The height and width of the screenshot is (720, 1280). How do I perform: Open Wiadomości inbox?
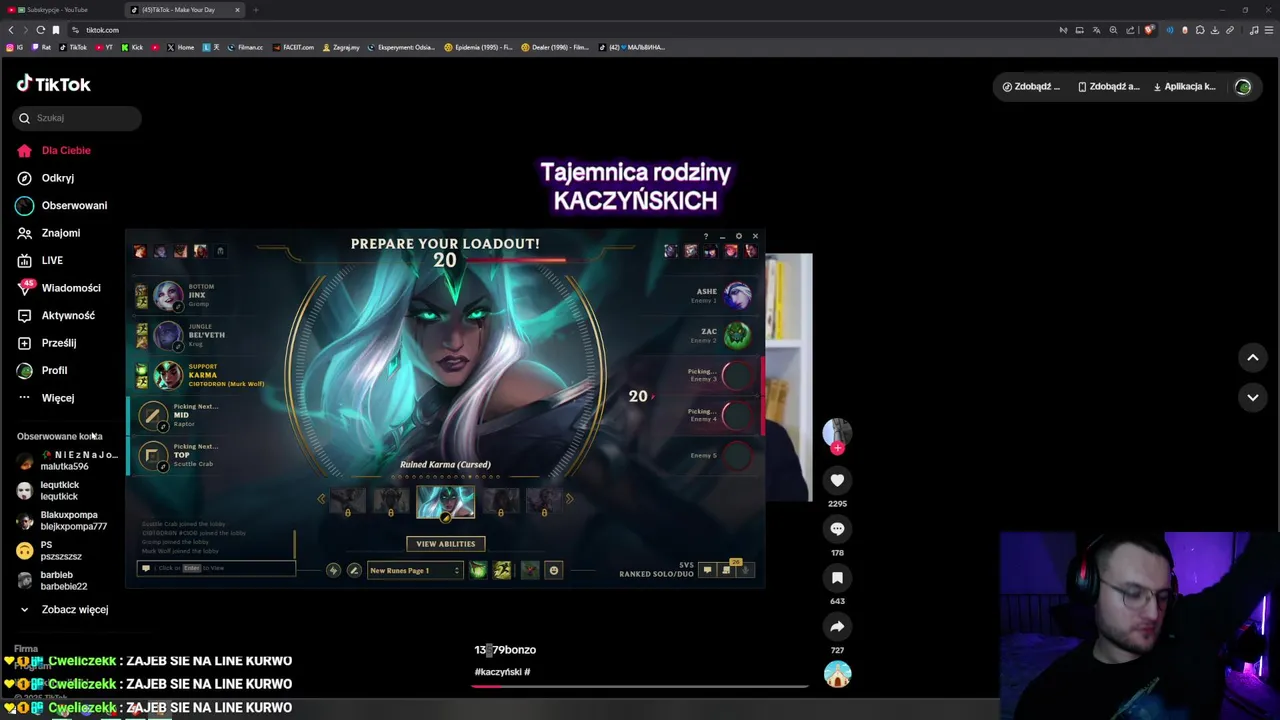pyautogui.click(x=58, y=288)
